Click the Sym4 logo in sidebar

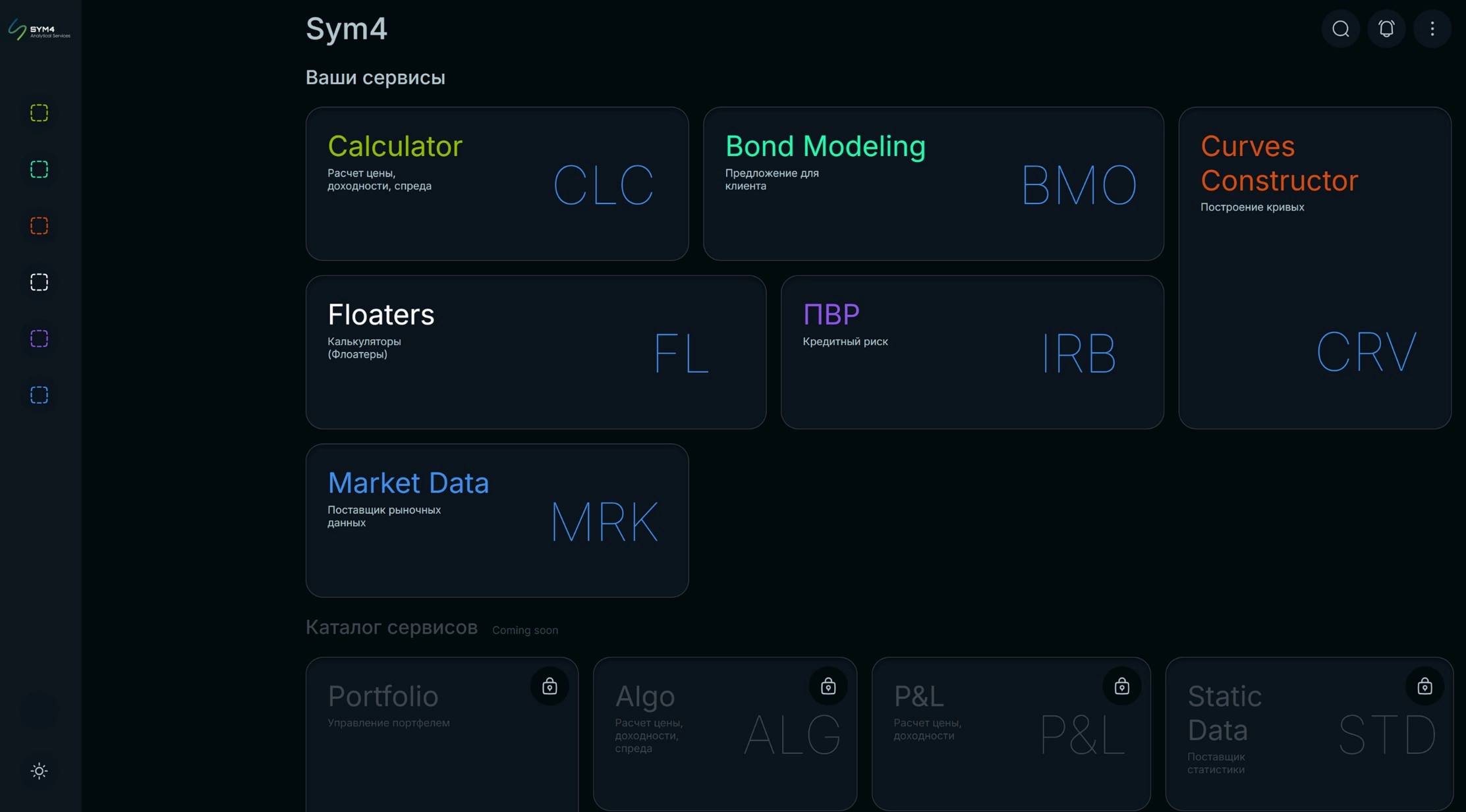[x=40, y=30]
